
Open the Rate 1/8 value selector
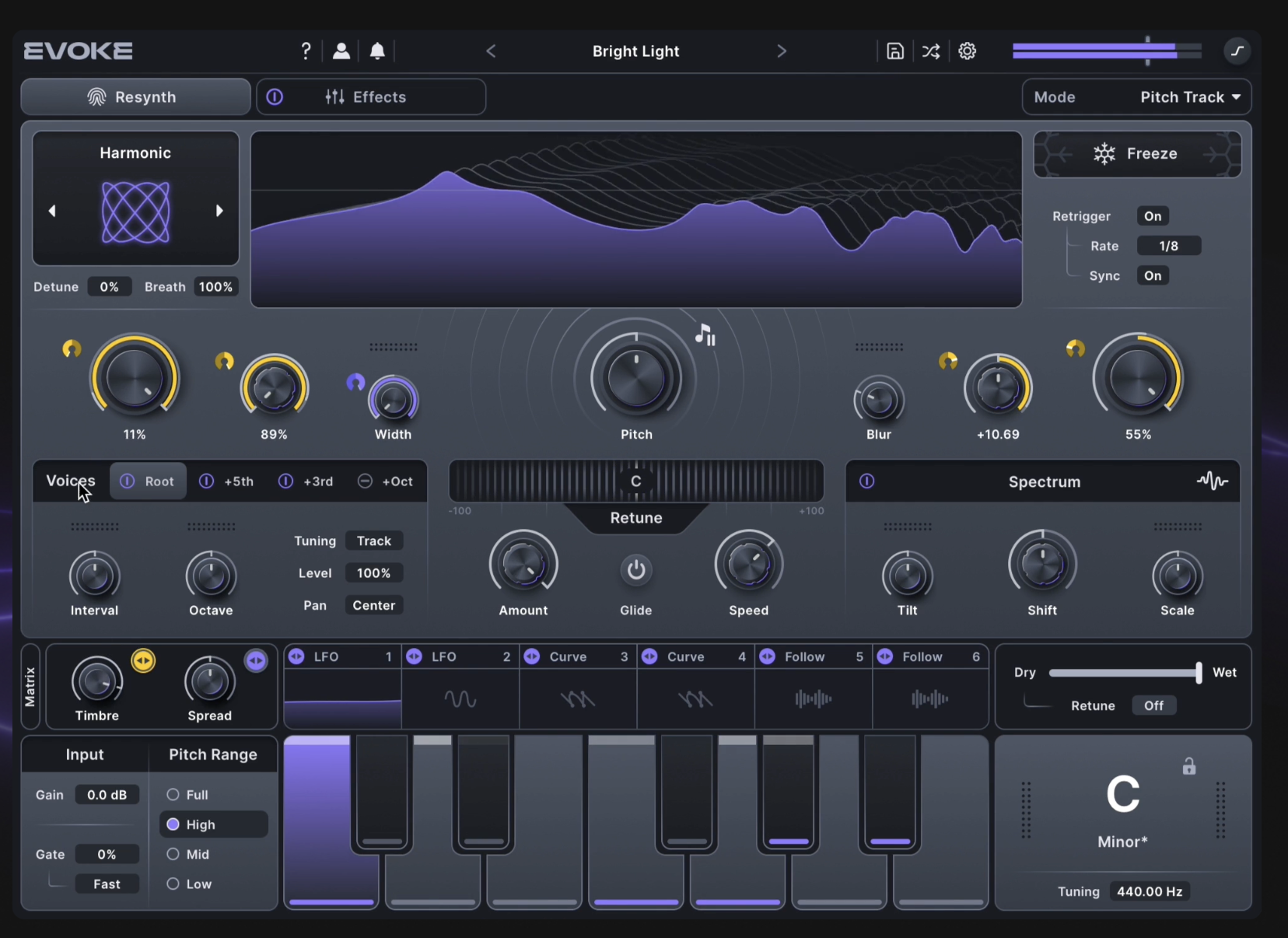(1169, 246)
